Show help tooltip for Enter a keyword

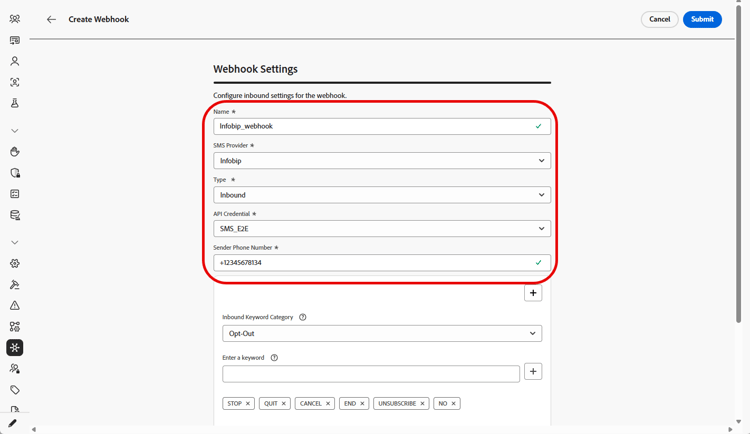274,358
